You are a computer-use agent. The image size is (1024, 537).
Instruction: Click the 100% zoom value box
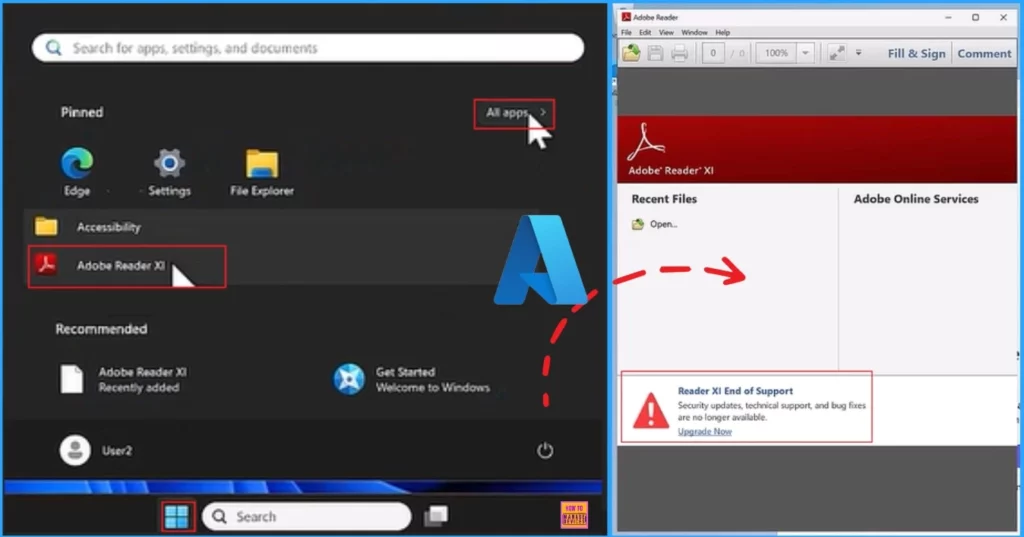pos(776,53)
